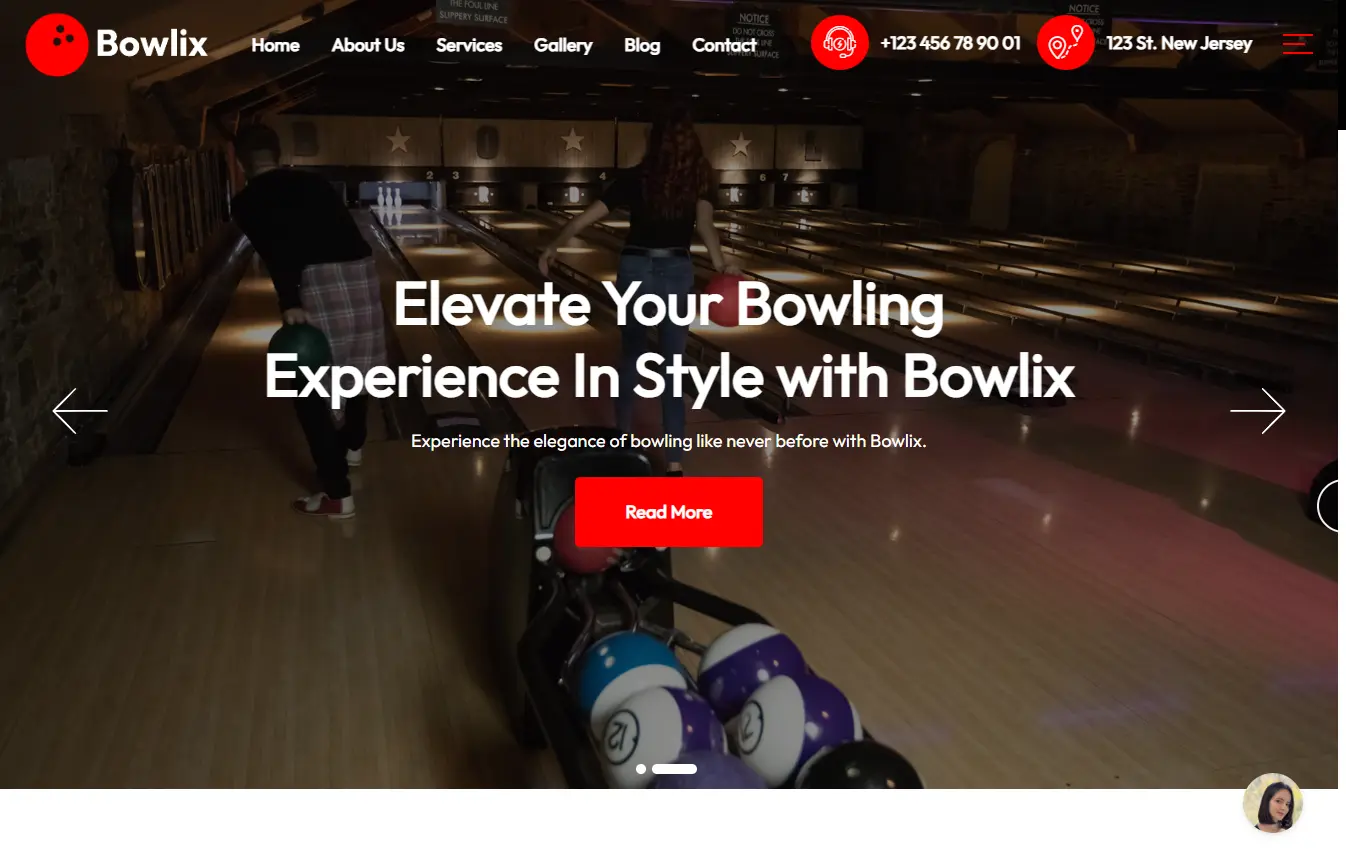The width and height of the screenshot is (1346, 849).
Task: Select Contact in the navigation bar
Action: (724, 45)
